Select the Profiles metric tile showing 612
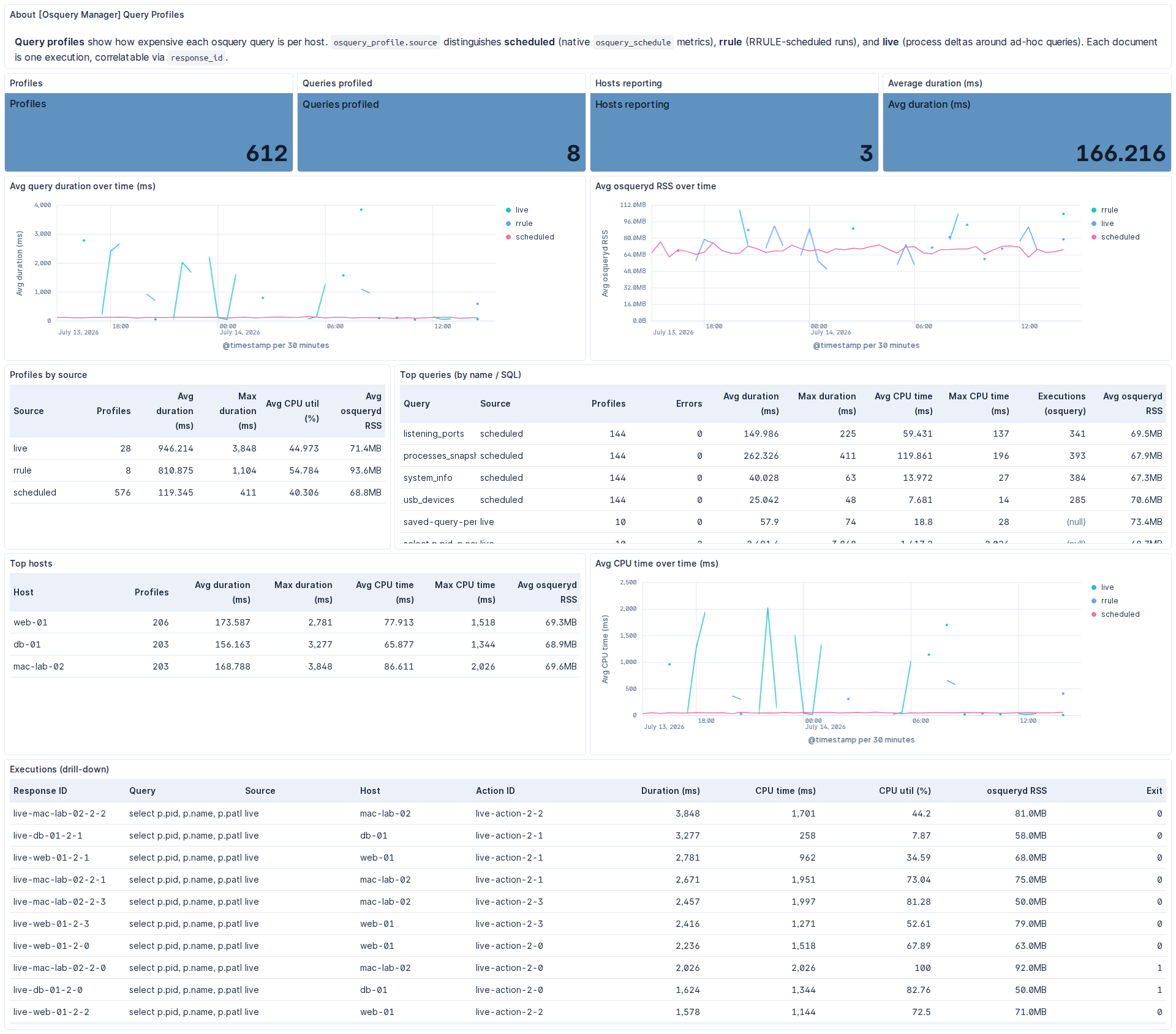Image resolution: width=1176 pixels, height=1034 pixels. pos(149,132)
